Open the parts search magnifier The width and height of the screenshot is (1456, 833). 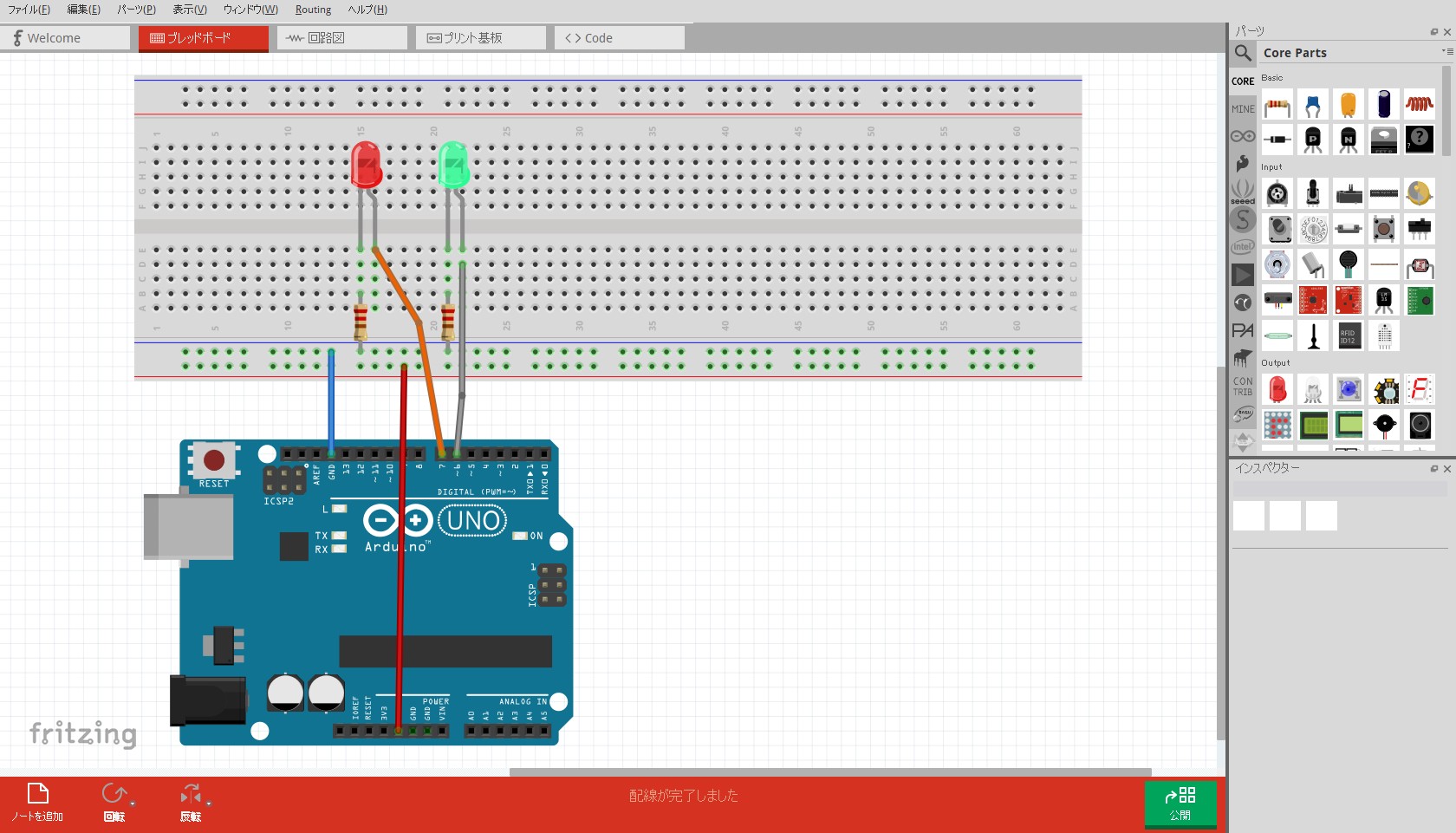(1241, 53)
